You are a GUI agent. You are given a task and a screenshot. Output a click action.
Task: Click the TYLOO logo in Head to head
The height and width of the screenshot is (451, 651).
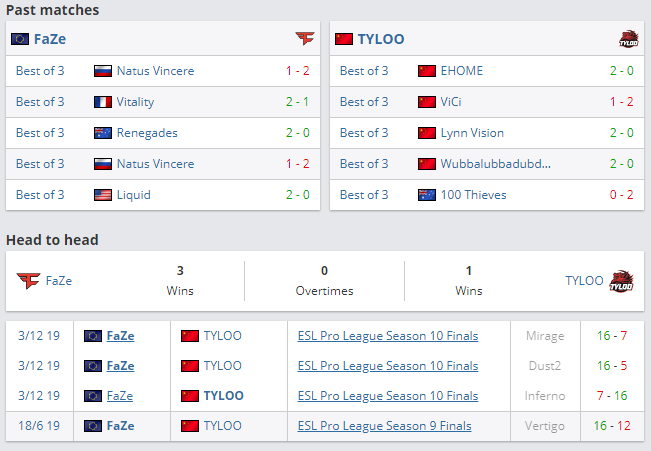(622, 281)
